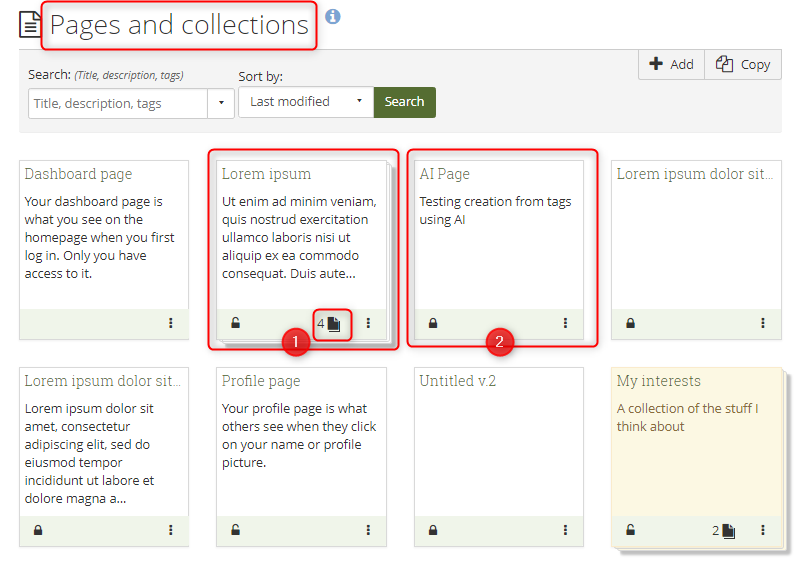Screen dimensions: 797x571
Task: Open the more options menu on Dashboard page
Action: click(171, 323)
